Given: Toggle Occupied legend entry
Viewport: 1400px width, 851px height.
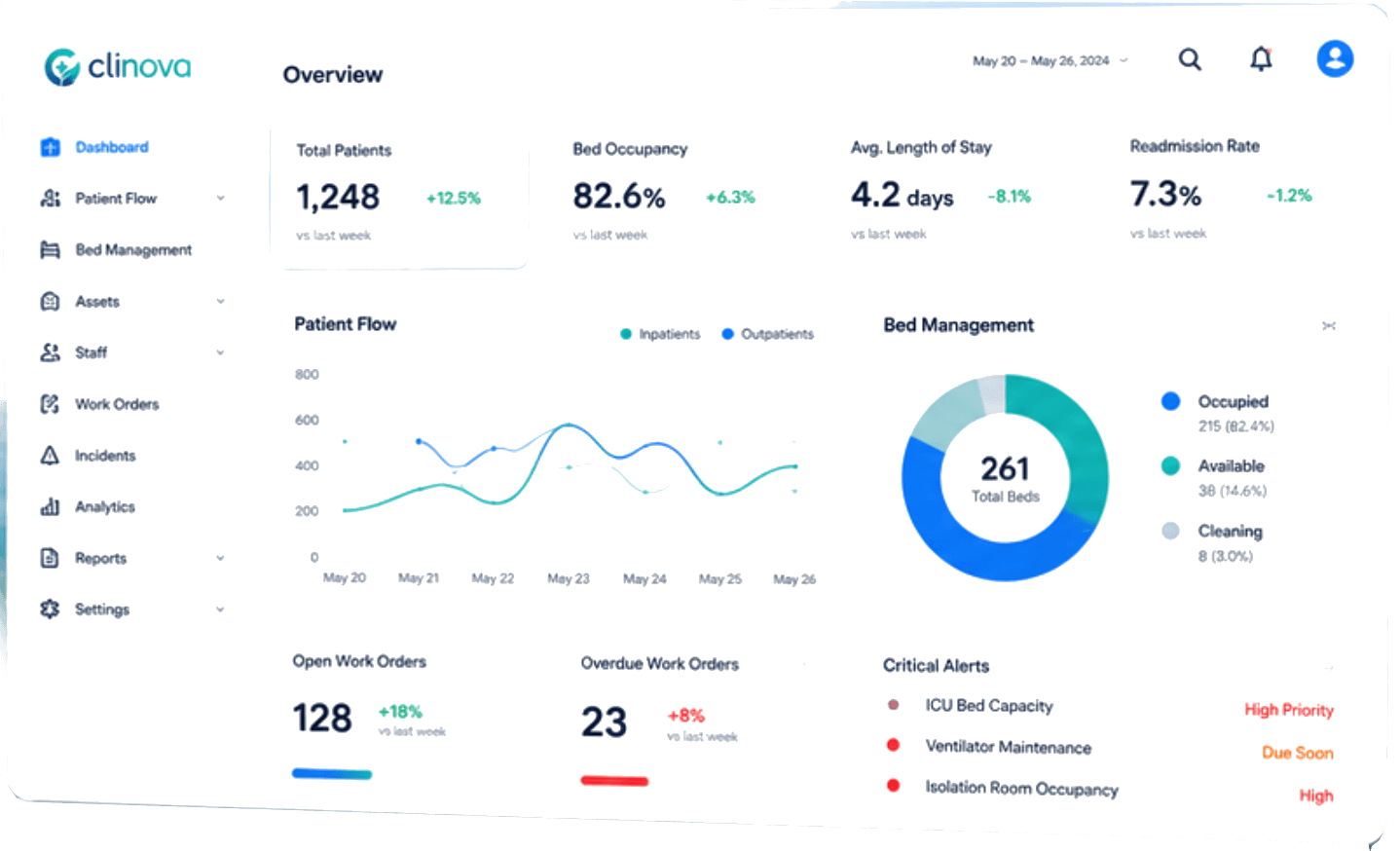Looking at the screenshot, I should pyautogui.click(x=1216, y=401).
